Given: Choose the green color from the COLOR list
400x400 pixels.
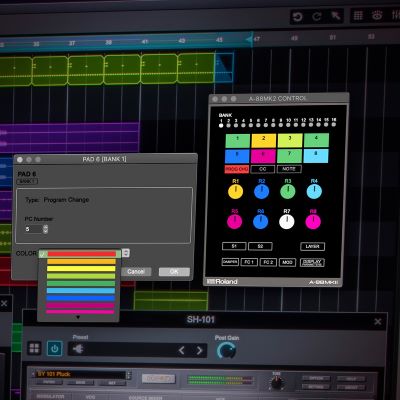Looking at the screenshot, I should click(81, 283).
